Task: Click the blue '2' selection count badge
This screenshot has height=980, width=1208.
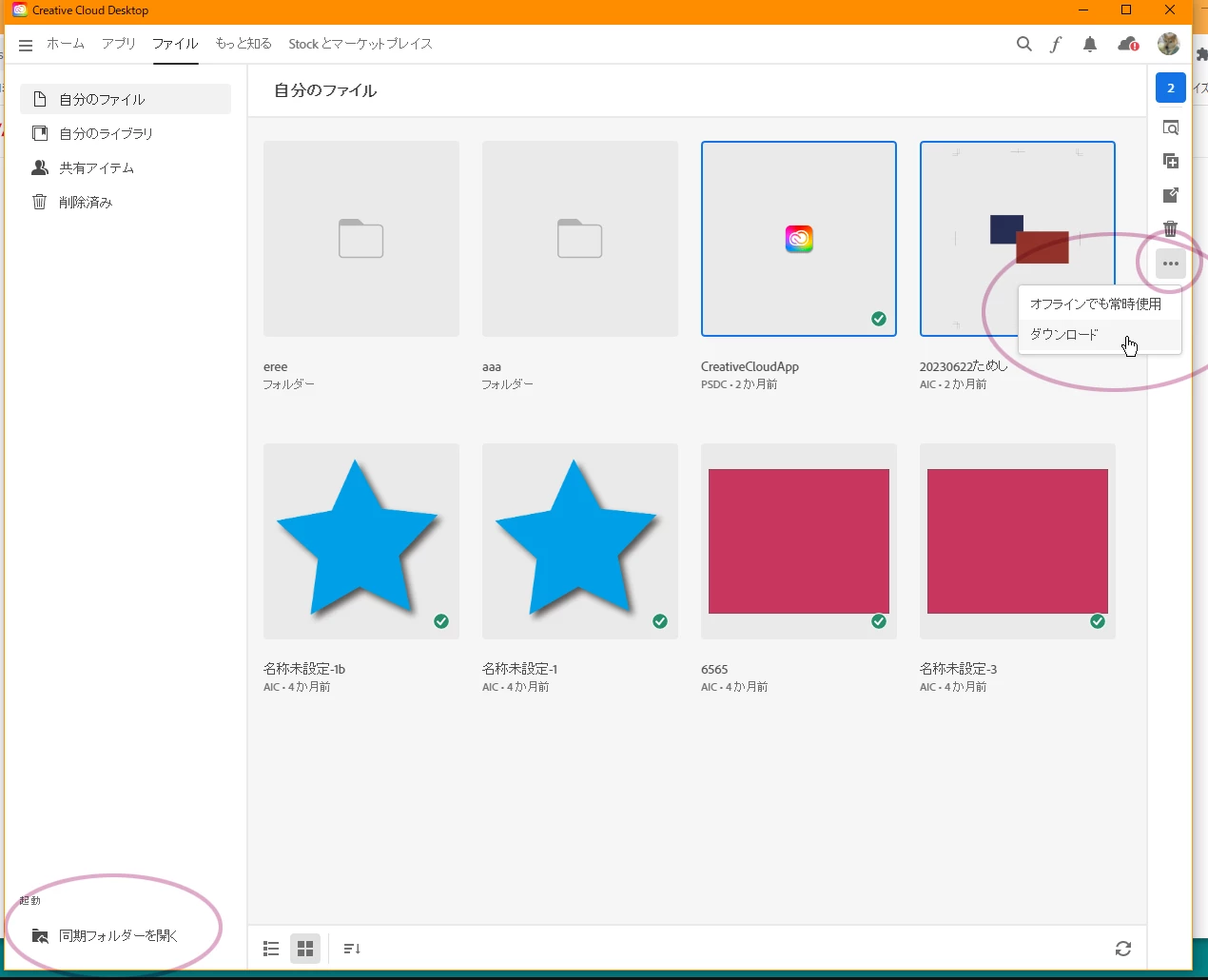Action: (x=1171, y=88)
